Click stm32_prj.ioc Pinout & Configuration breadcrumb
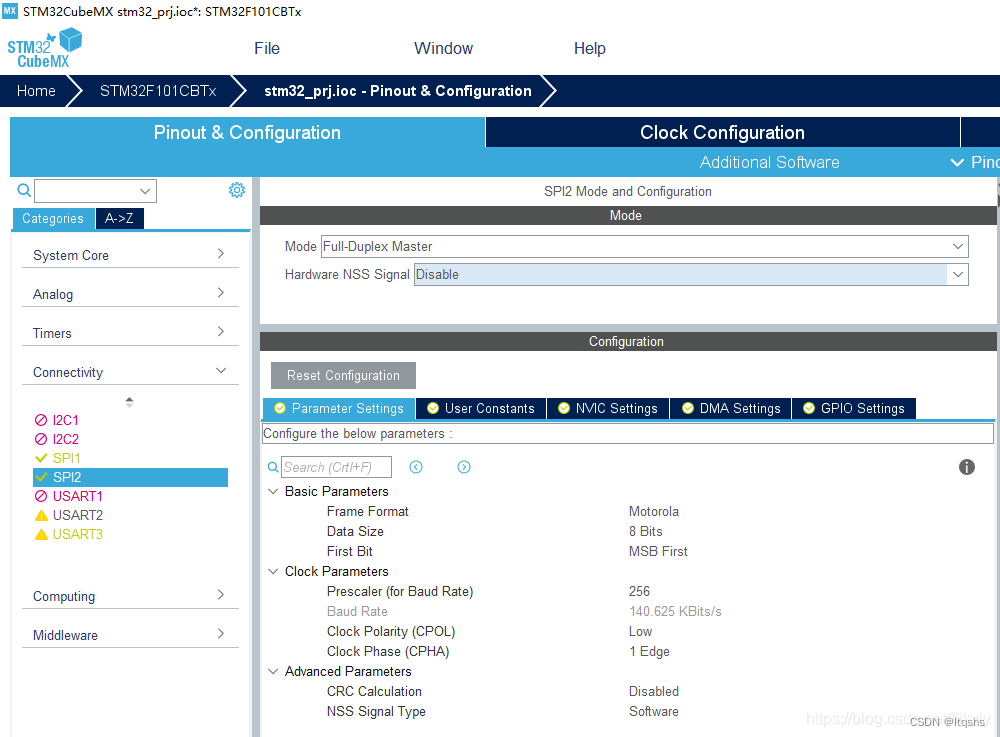Viewport: 1000px width, 737px height. [x=398, y=91]
